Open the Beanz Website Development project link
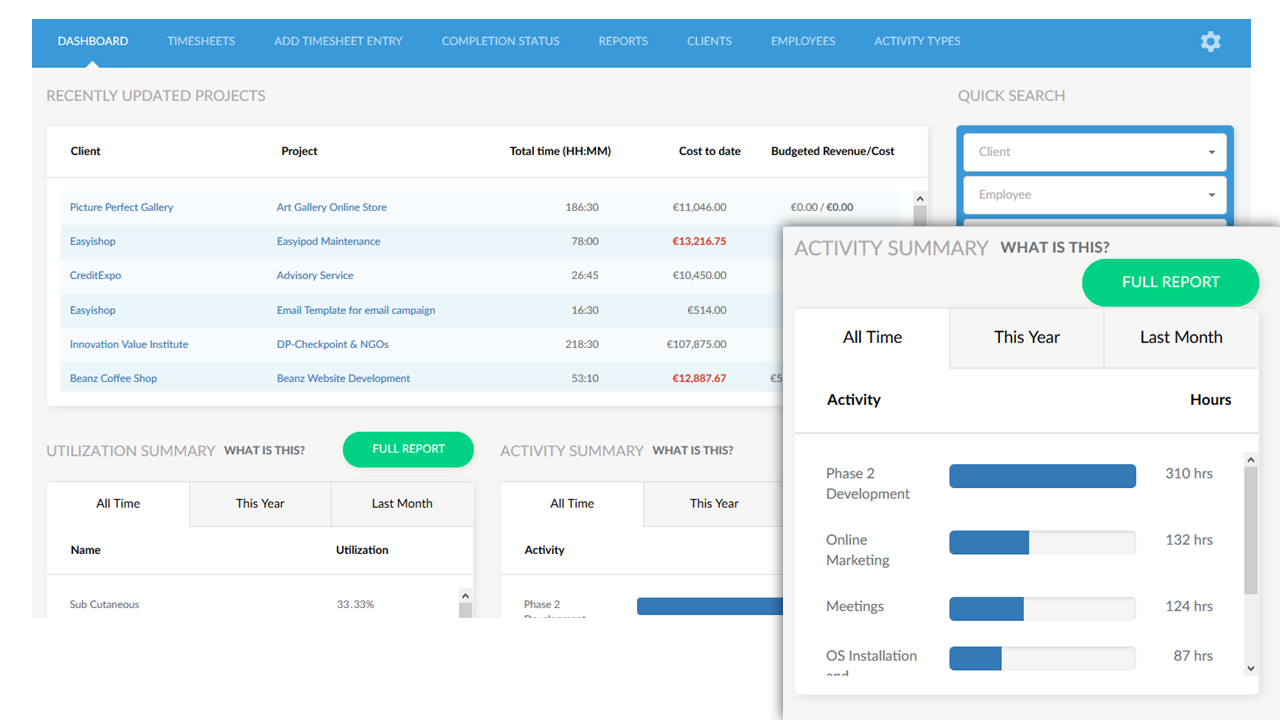 (x=343, y=379)
